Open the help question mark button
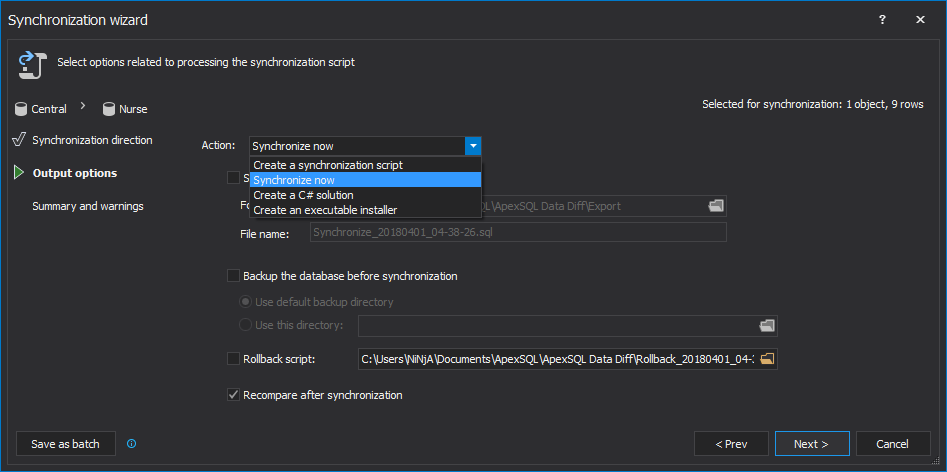 (882, 19)
